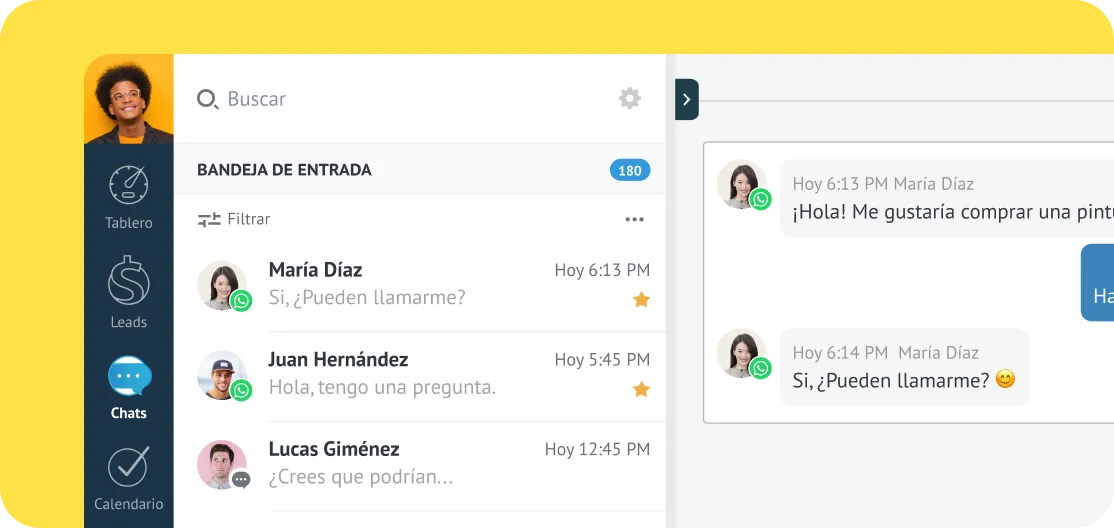The height and width of the screenshot is (528, 1114).
Task: Open settings gear icon beside search
Action: (629, 98)
